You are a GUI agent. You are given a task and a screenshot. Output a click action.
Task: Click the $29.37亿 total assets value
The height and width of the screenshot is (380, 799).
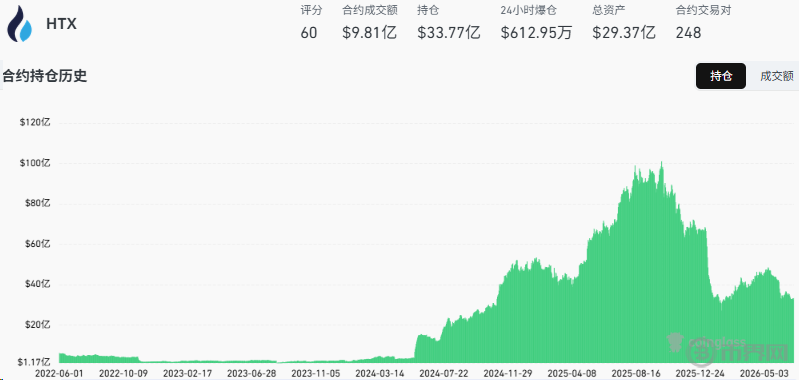click(624, 33)
